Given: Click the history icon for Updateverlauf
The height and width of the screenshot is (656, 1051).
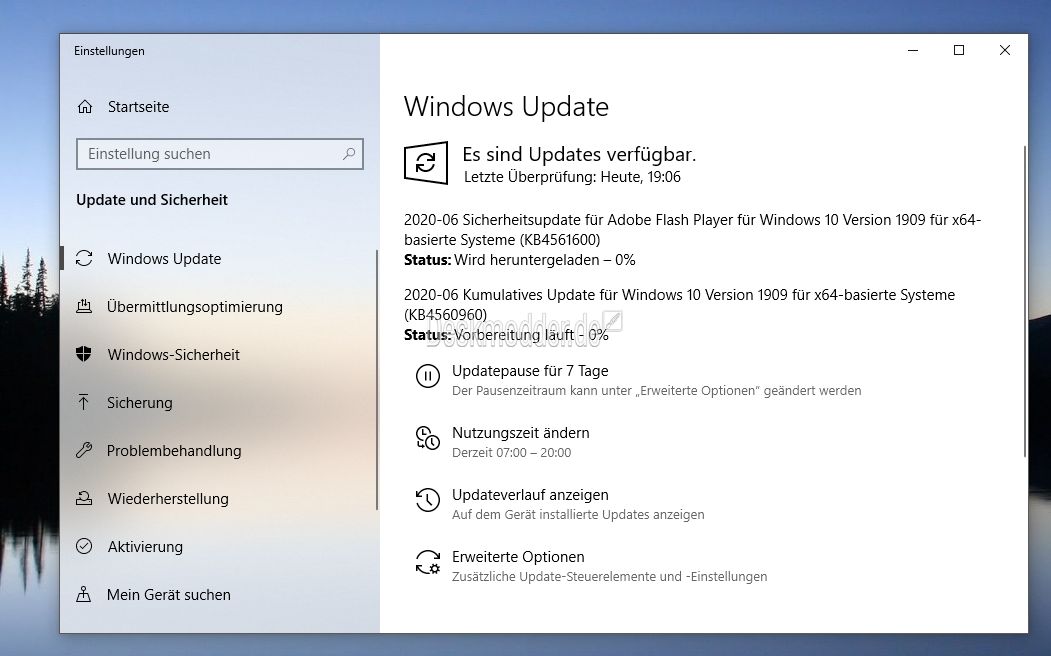Looking at the screenshot, I should (x=428, y=500).
